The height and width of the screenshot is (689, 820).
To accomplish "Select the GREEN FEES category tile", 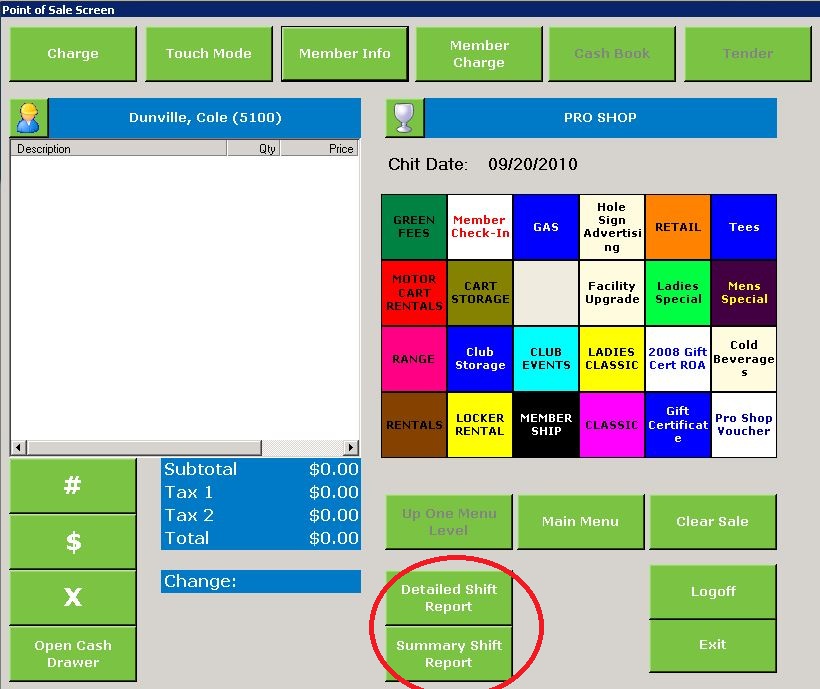I will [x=412, y=226].
